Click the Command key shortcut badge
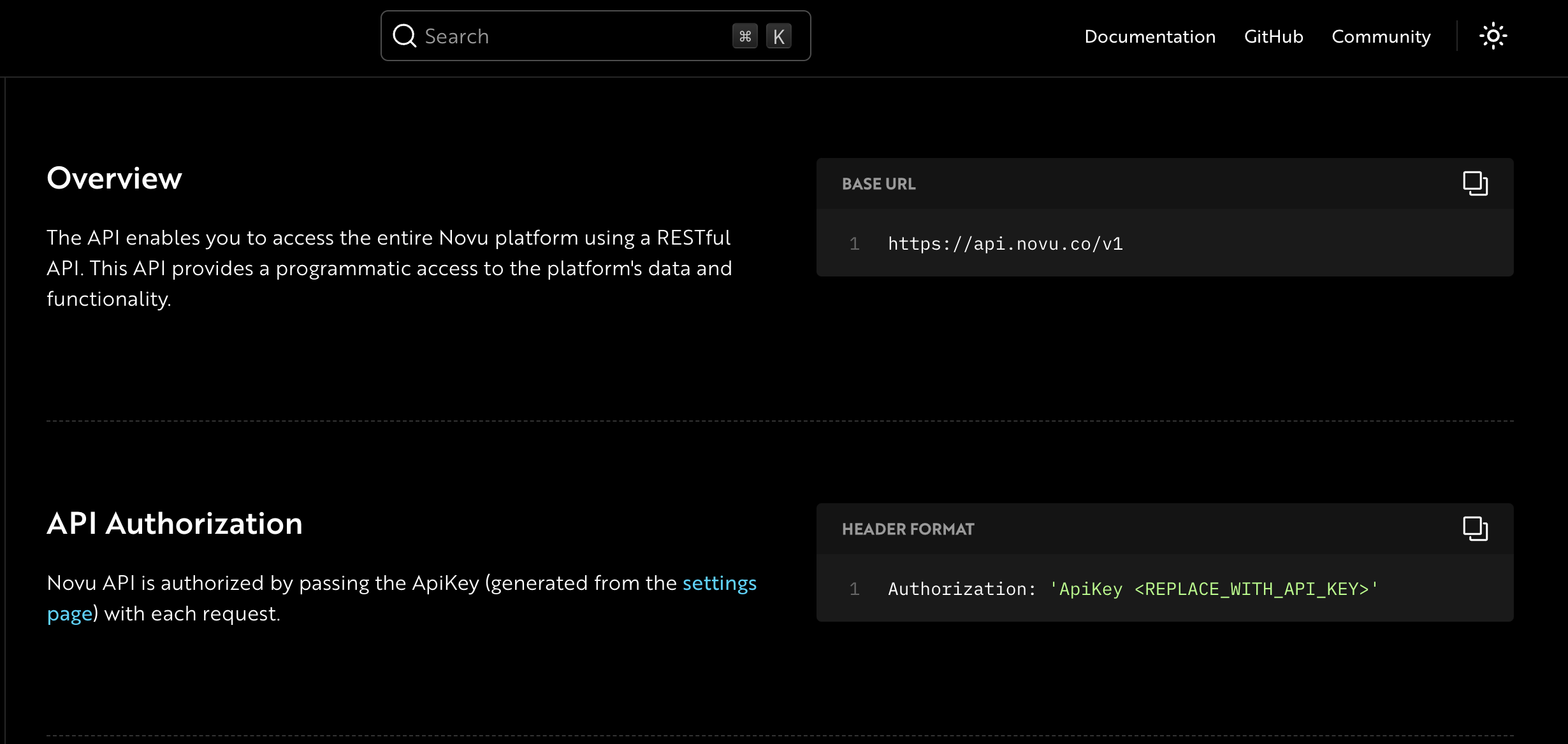 click(x=744, y=36)
